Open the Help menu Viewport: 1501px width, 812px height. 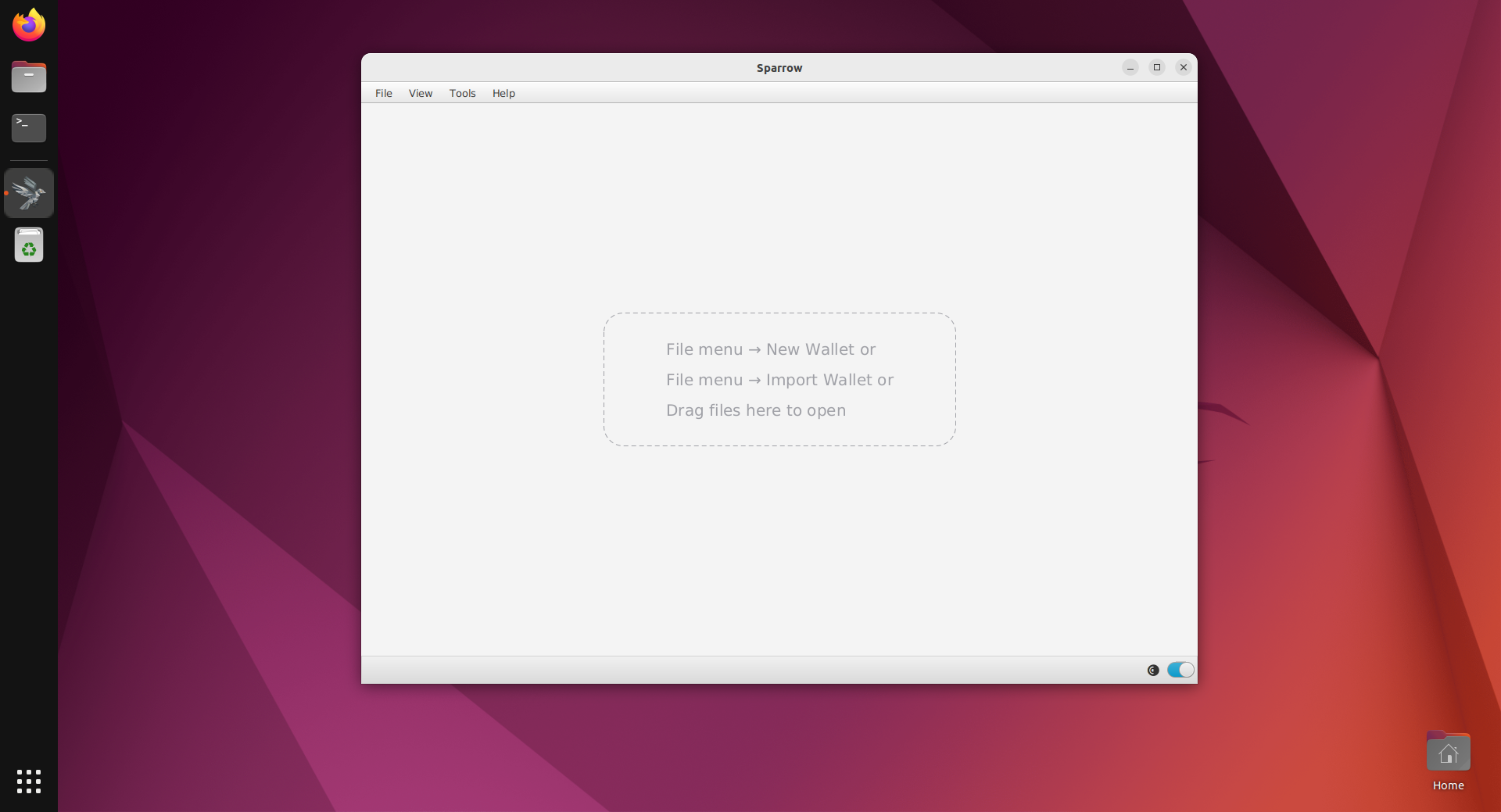coord(503,93)
